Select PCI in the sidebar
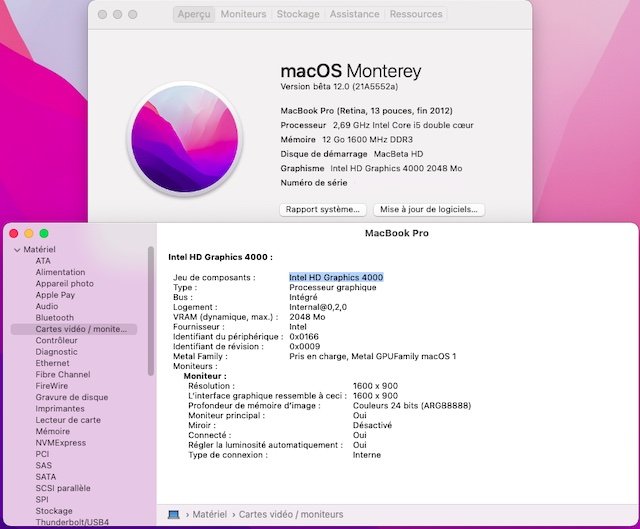The width and height of the screenshot is (640, 529). 42,454
